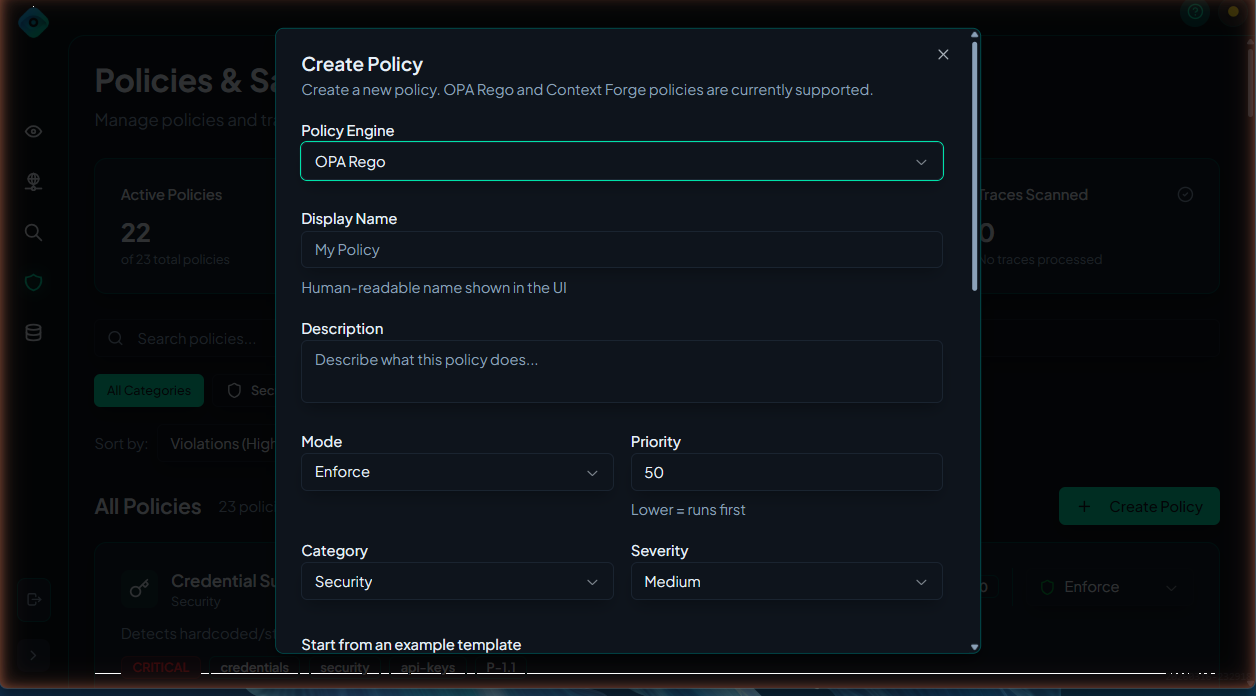Open the Severity dropdown showing Medium
The image size is (1256, 696).
tap(786, 582)
